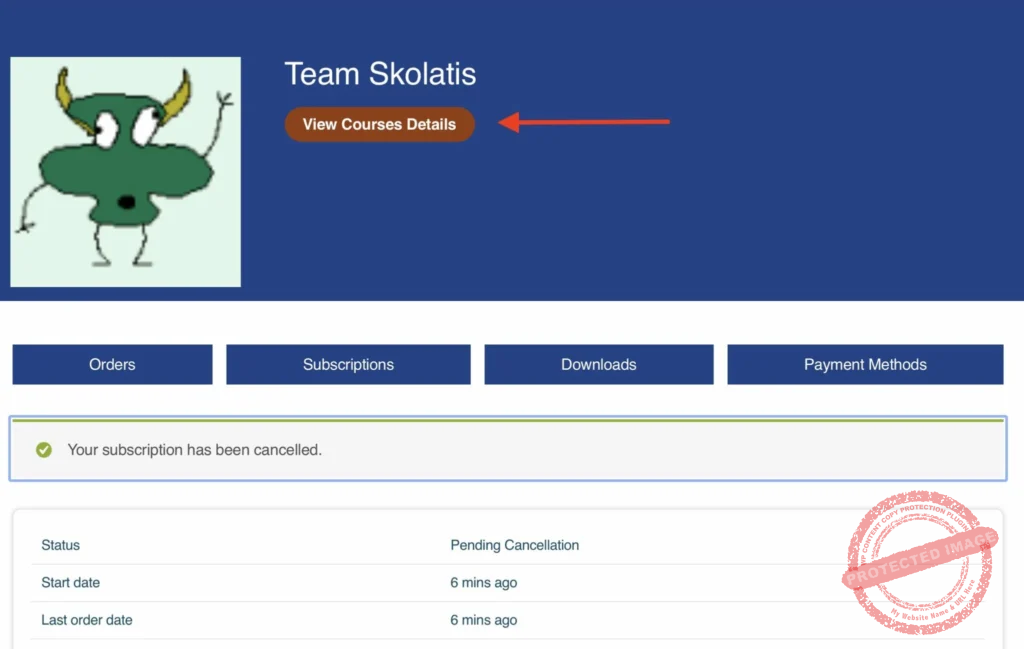
Task: Open the Payment Methods tab
Action: [865, 365]
